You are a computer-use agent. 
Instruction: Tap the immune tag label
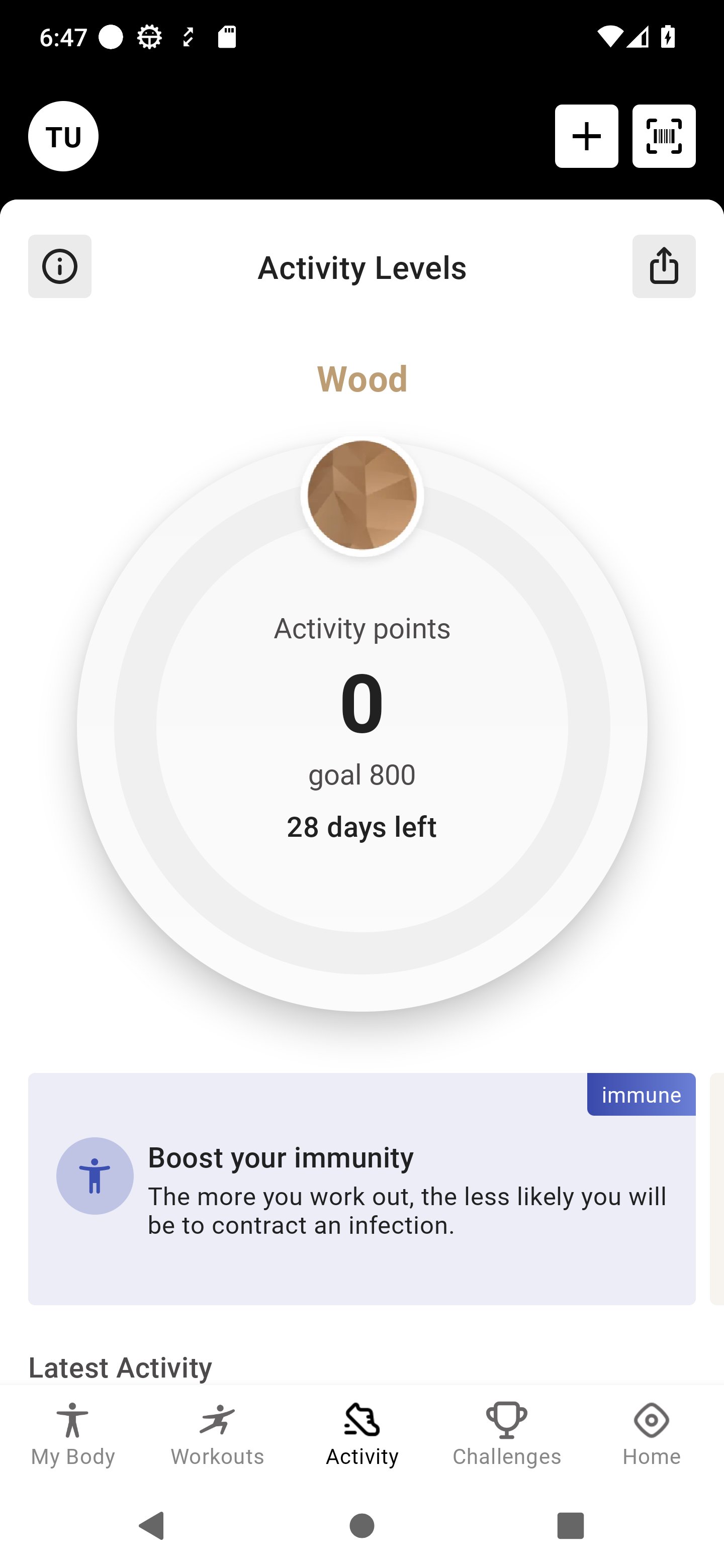(x=641, y=1095)
